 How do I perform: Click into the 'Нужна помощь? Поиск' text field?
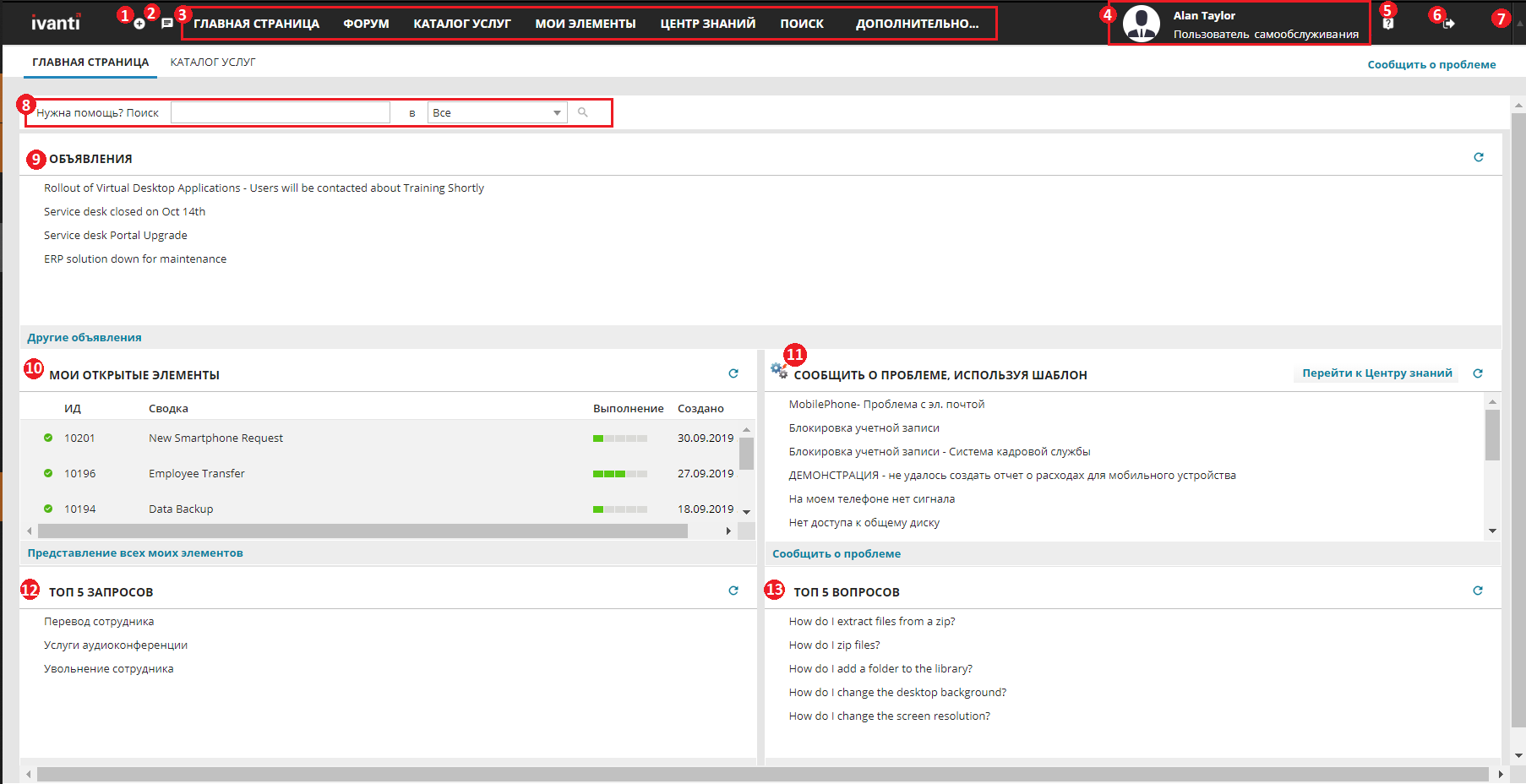click(280, 112)
